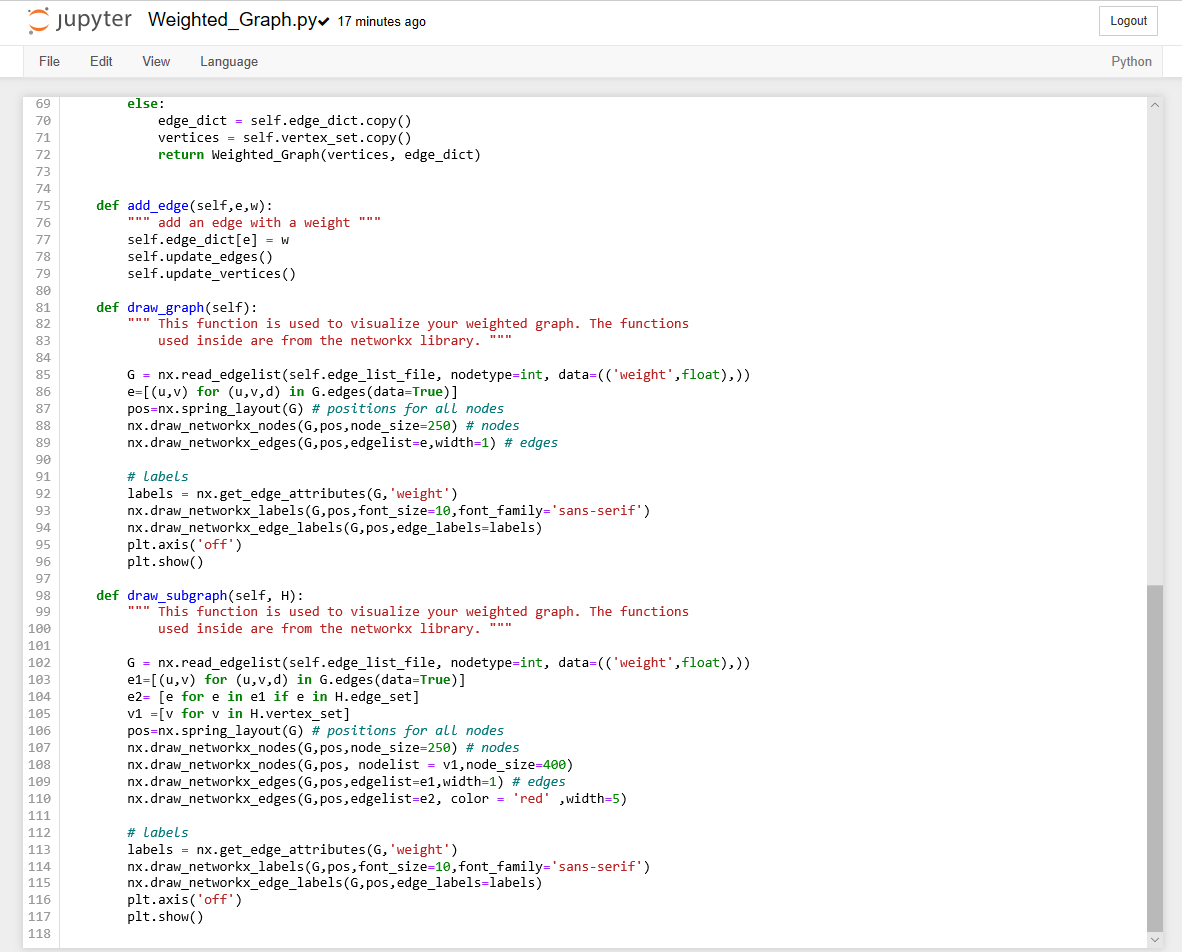The width and height of the screenshot is (1182, 952).
Task: Click the plt.show() on line 117
Action: 165,917
